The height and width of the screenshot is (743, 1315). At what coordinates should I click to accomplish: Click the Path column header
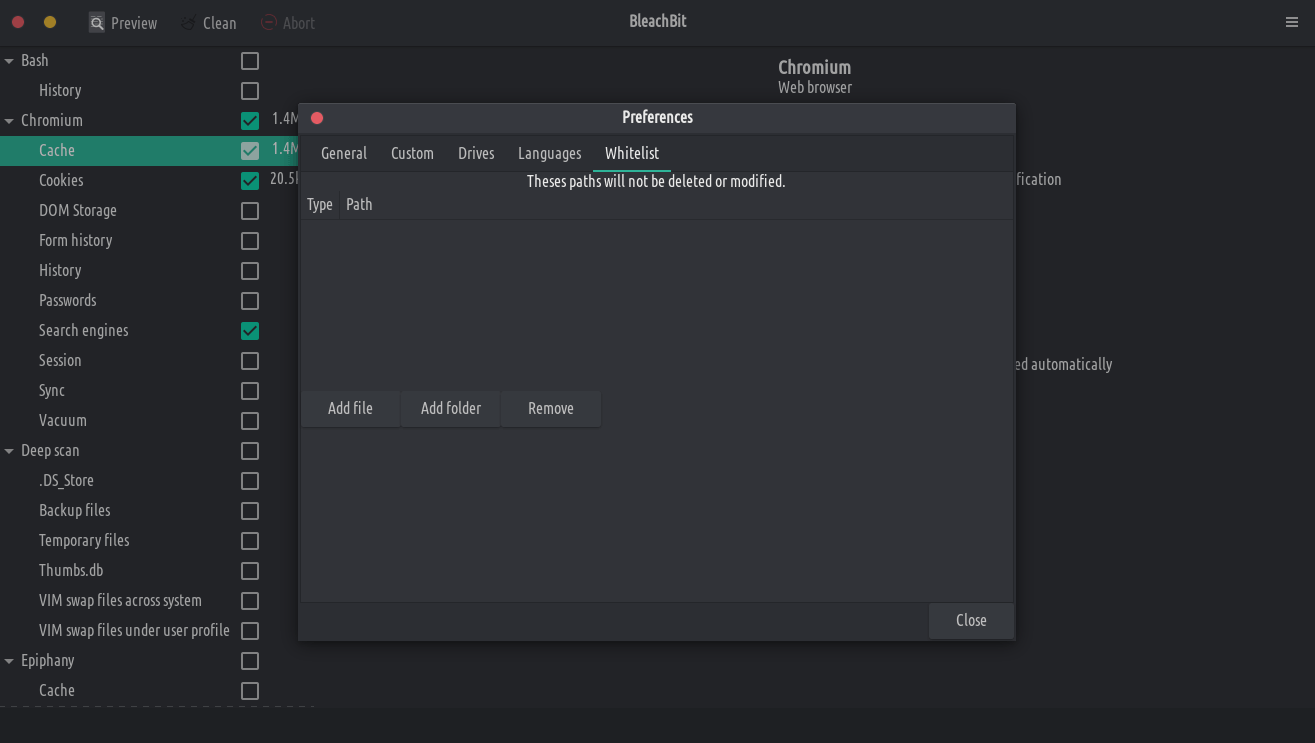pyautogui.click(x=676, y=204)
